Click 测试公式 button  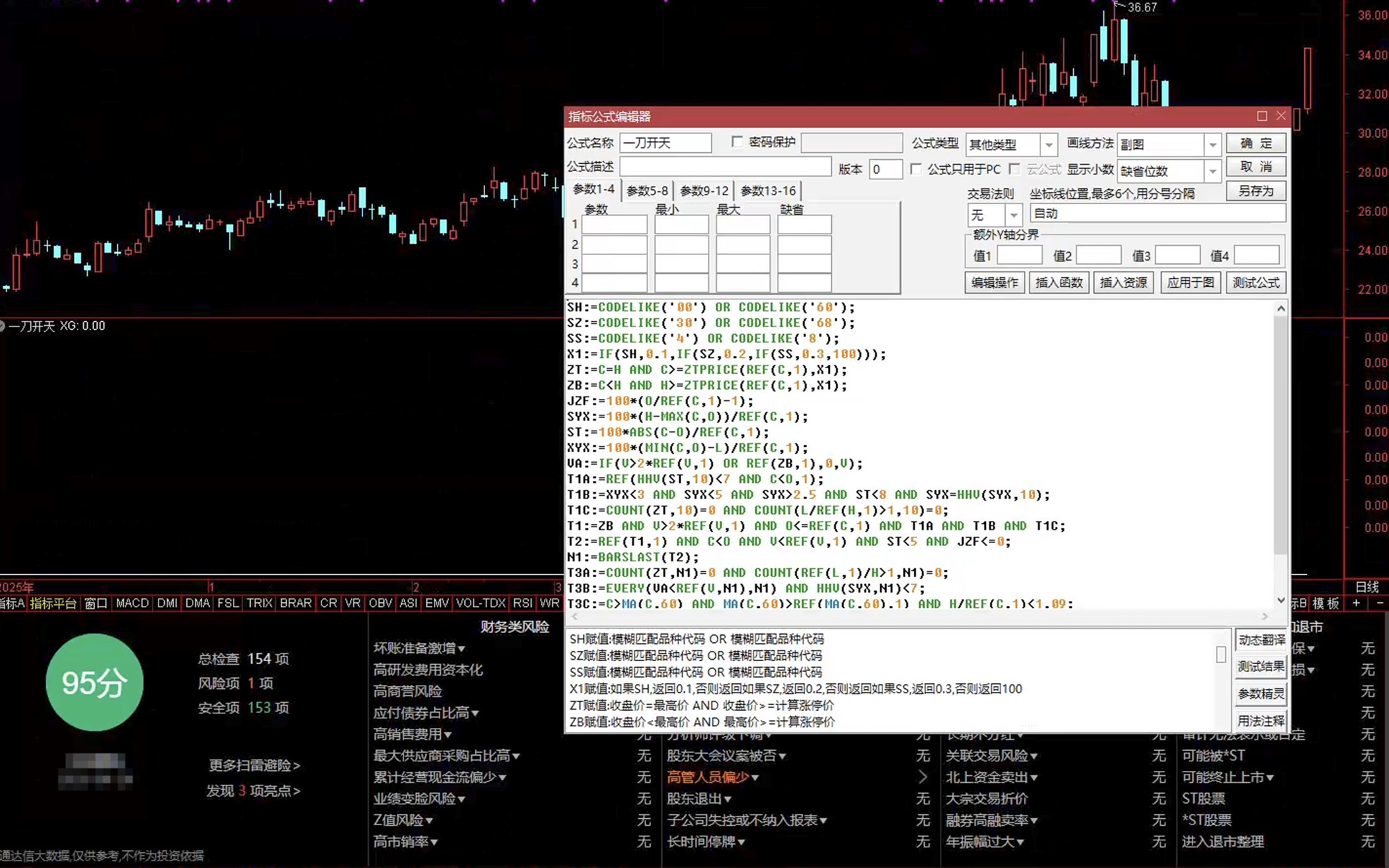1256,283
